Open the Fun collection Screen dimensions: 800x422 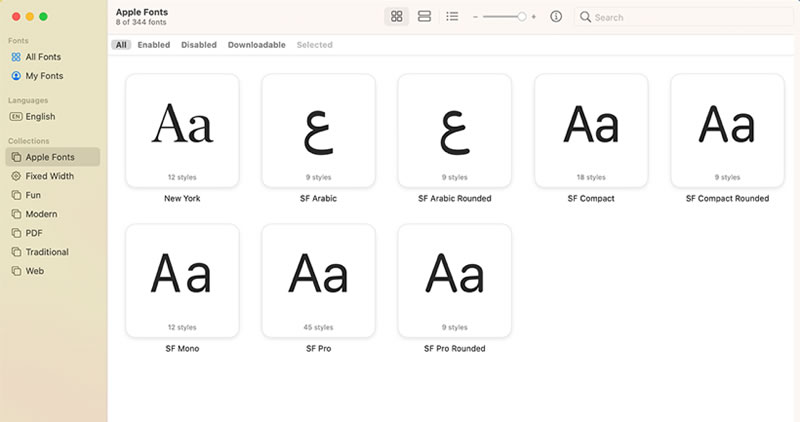pyautogui.click(x=53, y=195)
